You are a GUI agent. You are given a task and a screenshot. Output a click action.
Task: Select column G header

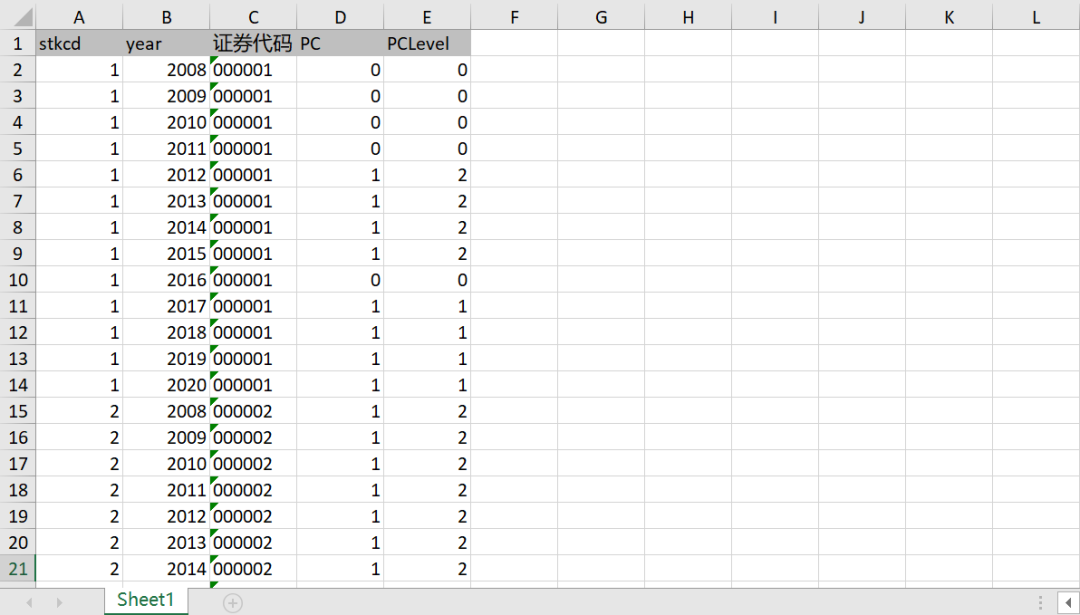[601, 18]
